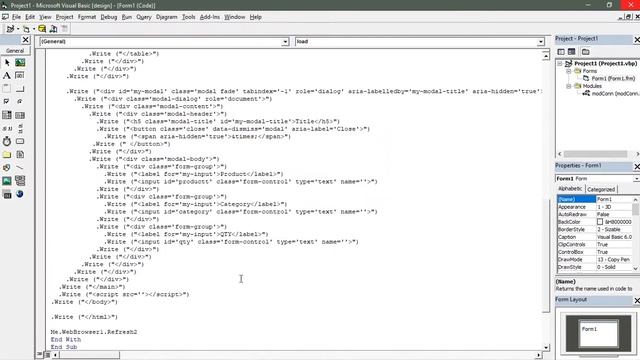640x360 pixels.
Task: Toggle Full Module View at code window bottom
Action: pyautogui.click(x=47, y=355)
